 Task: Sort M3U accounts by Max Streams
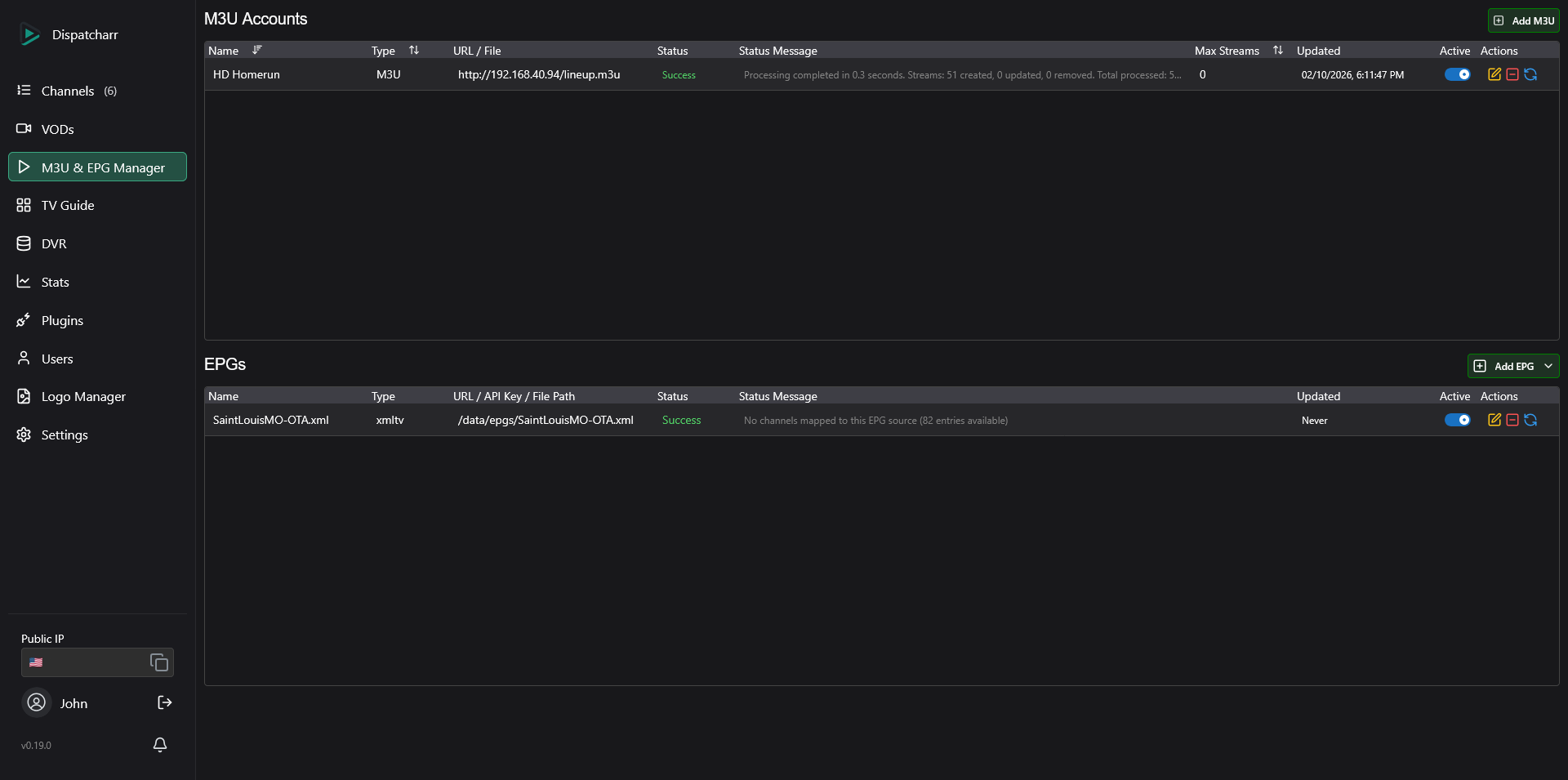coord(1278,51)
